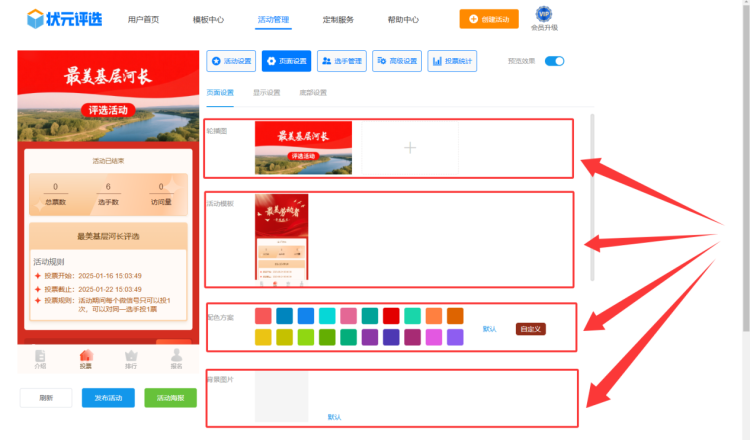The height and width of the screenshot is (440, 750).
Task: Tap the 报名 person icon in preview
Action: coord(176,356)
